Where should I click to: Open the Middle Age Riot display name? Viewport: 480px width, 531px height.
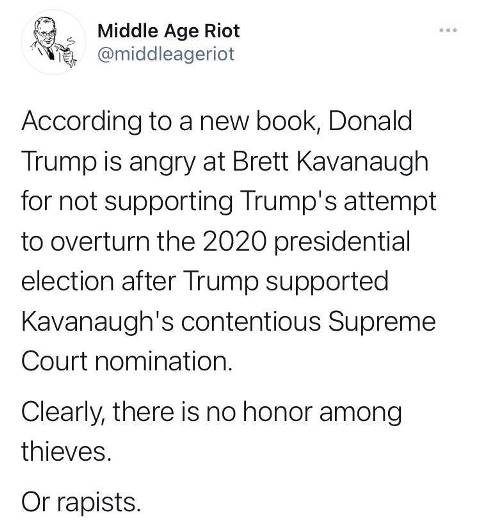[168, 31]
